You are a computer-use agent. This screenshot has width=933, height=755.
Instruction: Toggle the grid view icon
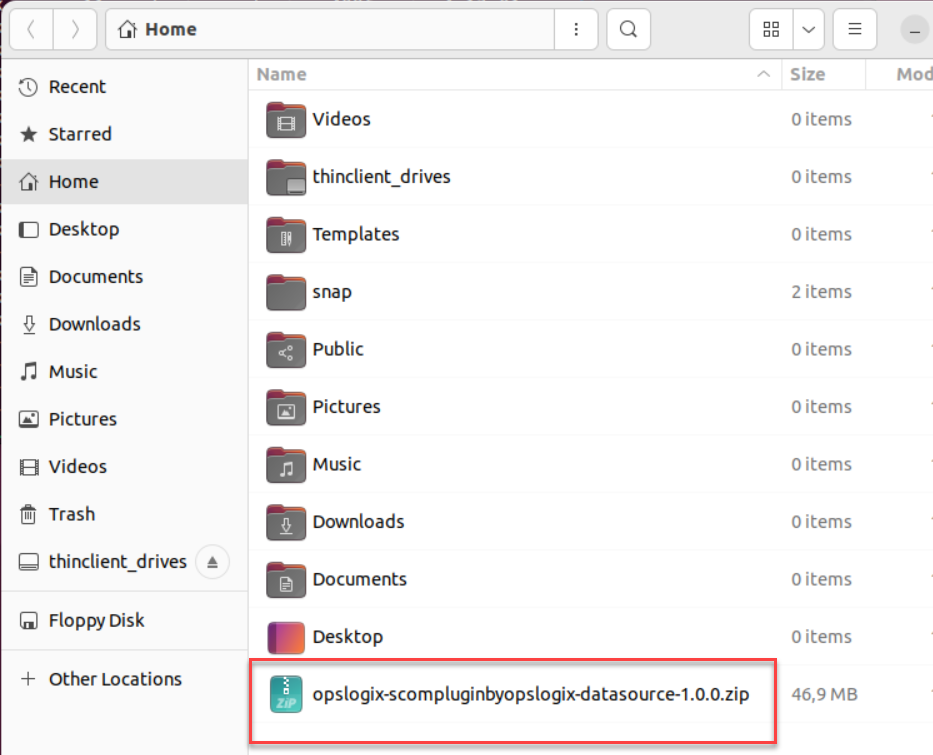point(771,30)
